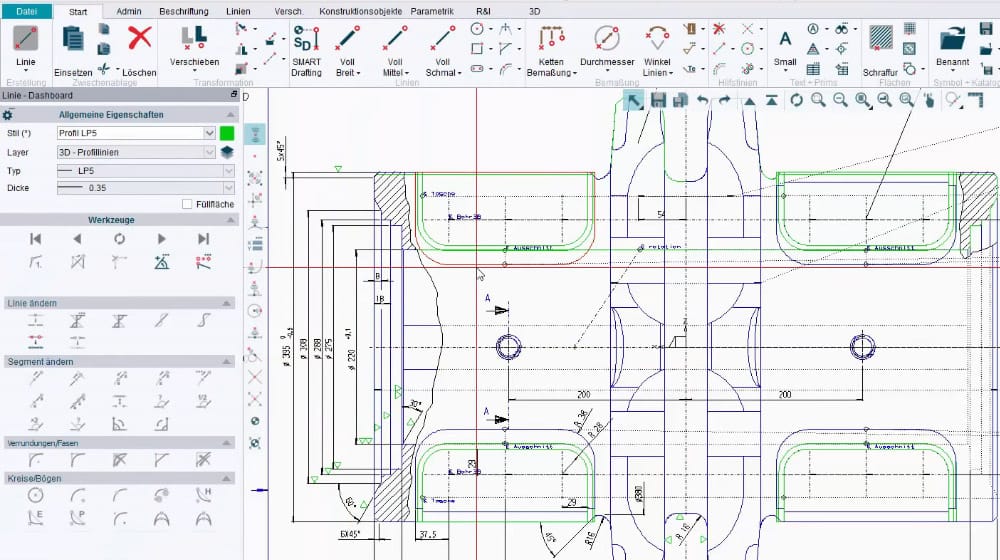Screen dimensions: 1000x560
Task: Click the green style color swatch
Action: coord(227,133)
